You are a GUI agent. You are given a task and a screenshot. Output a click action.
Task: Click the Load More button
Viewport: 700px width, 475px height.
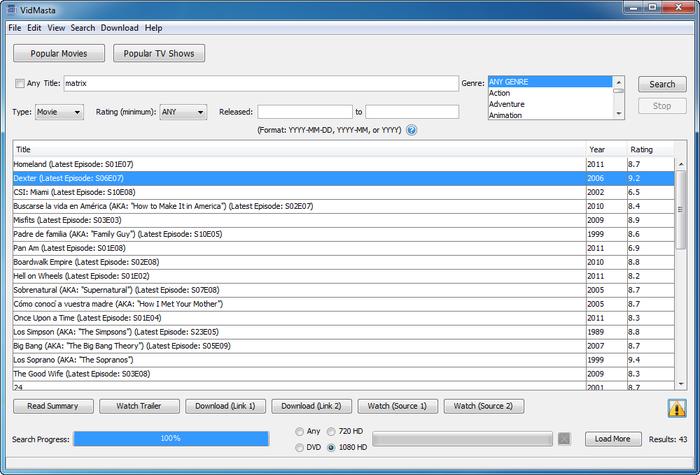(613, 439)
